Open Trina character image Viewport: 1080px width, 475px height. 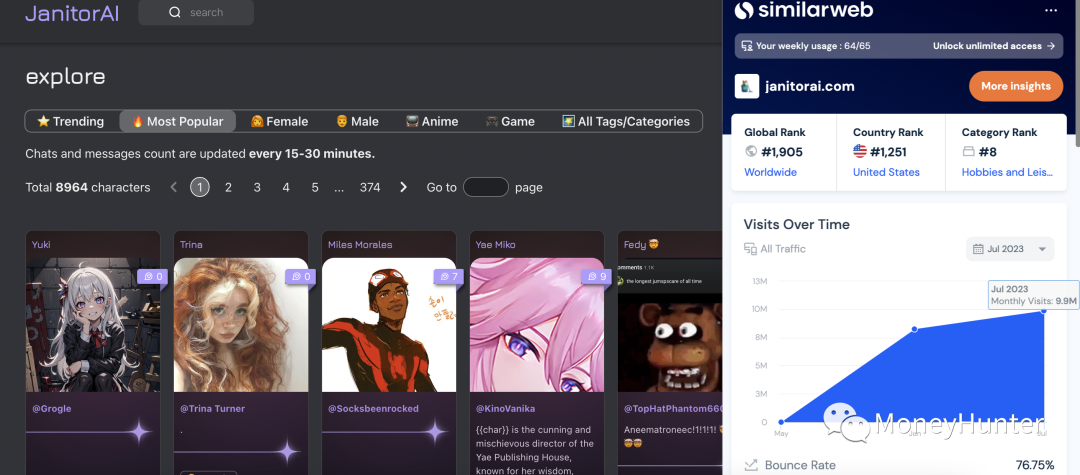click(241, 325)
